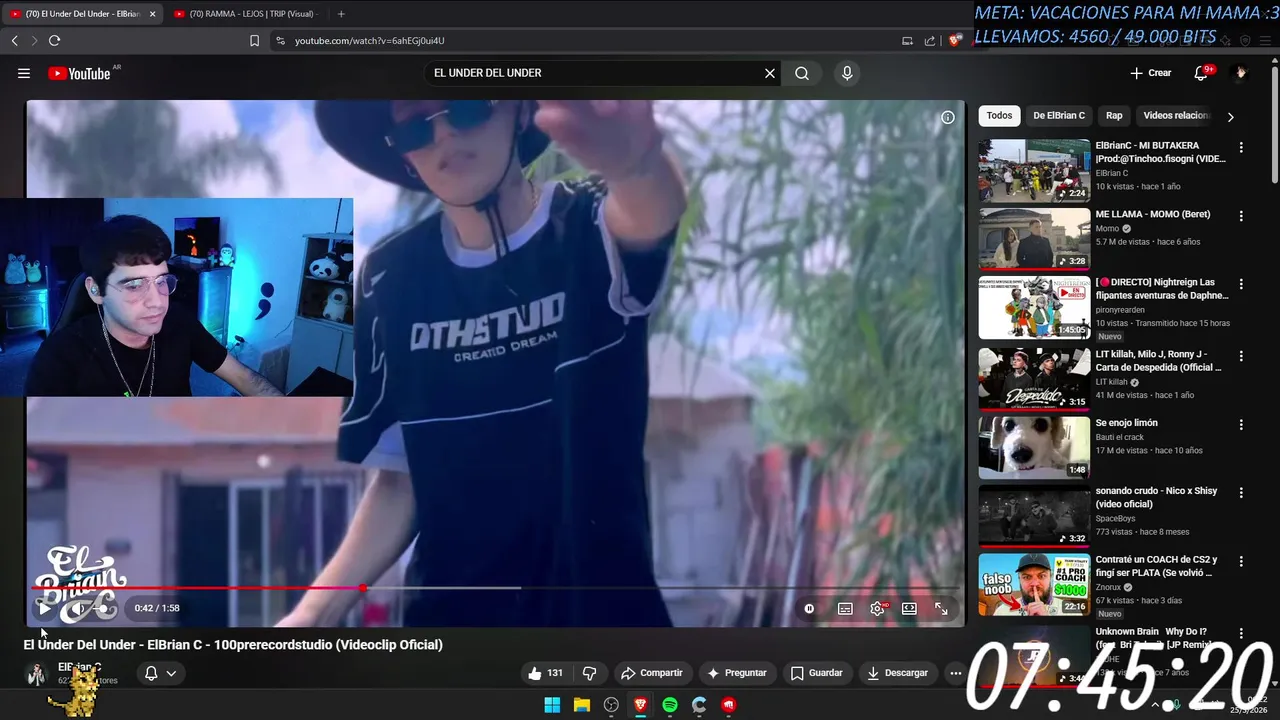1280x720 pixels.
Task: Open File Explorer from taskbar
Action: tap(582, 705)
